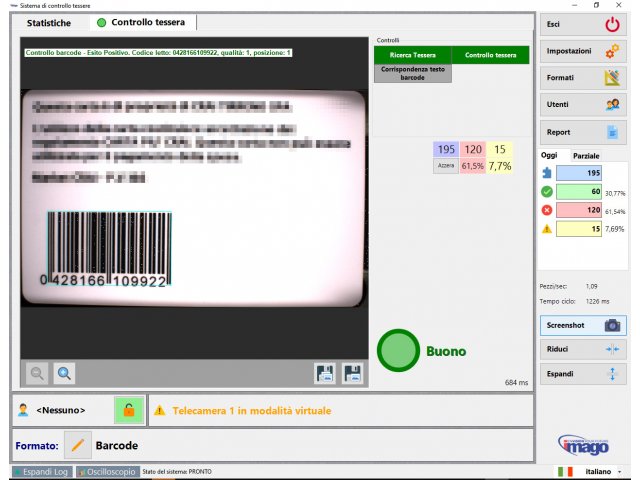Take a Screenshot with camera icon
This screenshot has height=480, width=640.
612,325
